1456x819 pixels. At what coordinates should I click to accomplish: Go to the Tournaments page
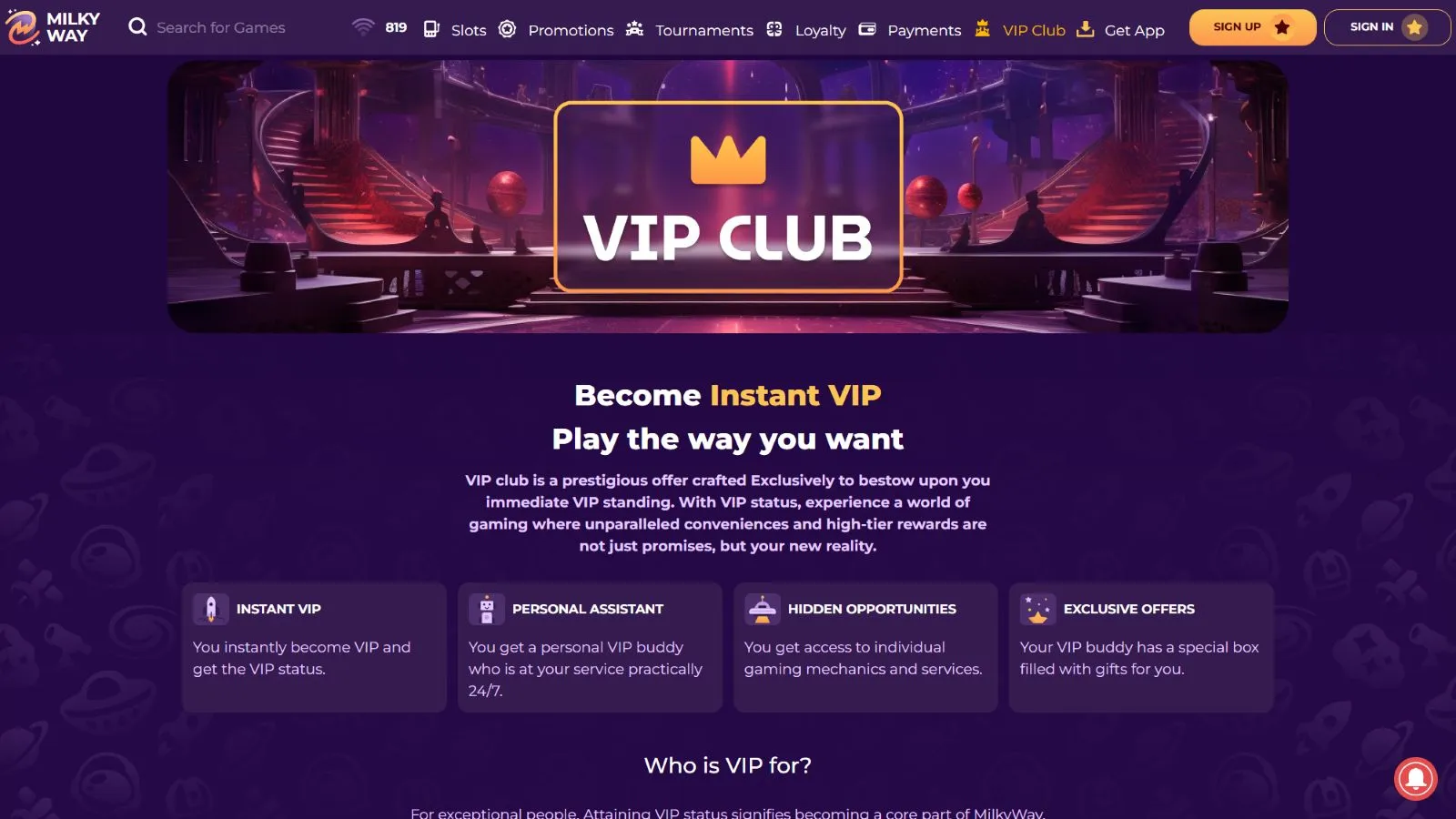click(x=704, y=30)
